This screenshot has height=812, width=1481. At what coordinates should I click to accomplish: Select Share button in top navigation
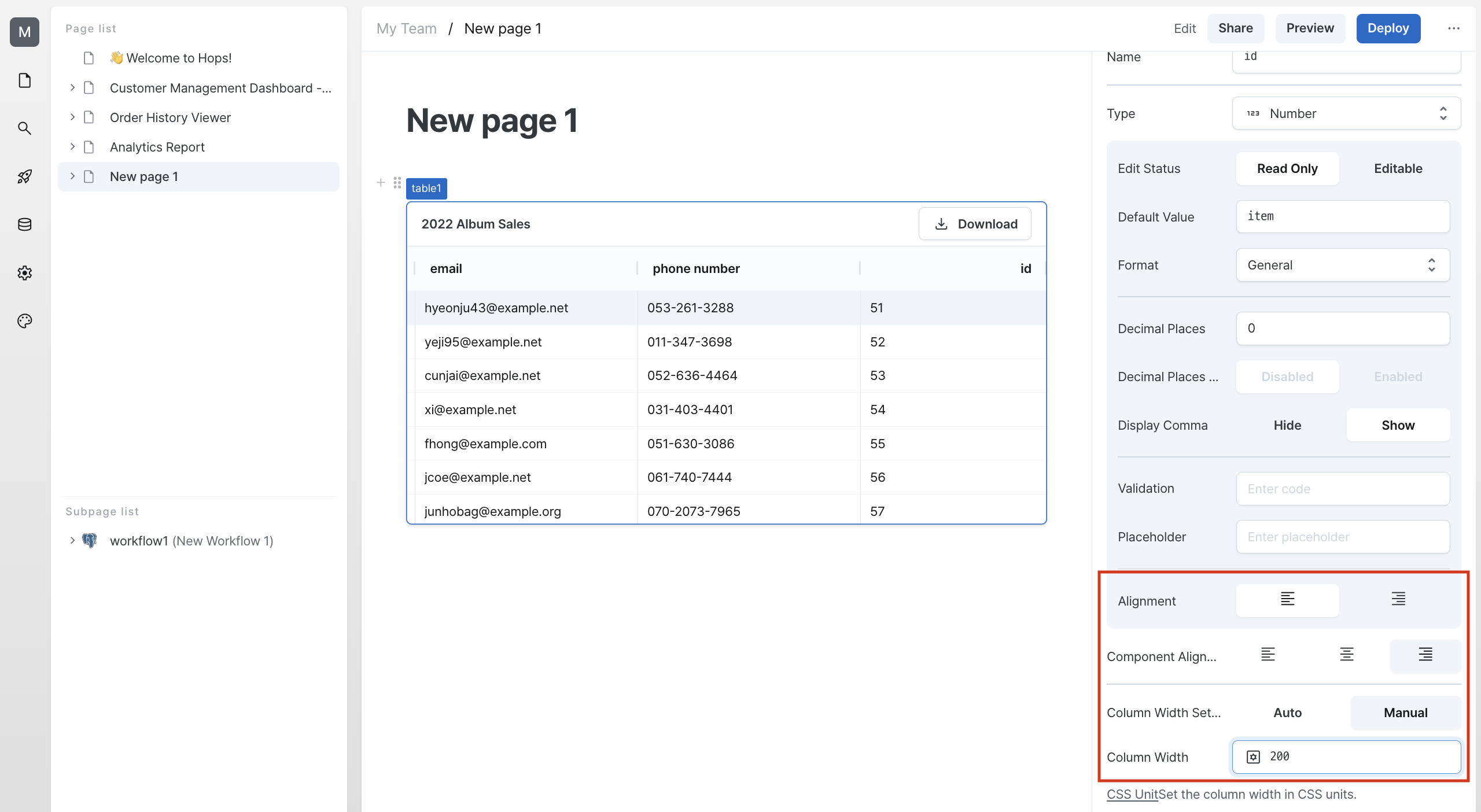[1235, 28]
